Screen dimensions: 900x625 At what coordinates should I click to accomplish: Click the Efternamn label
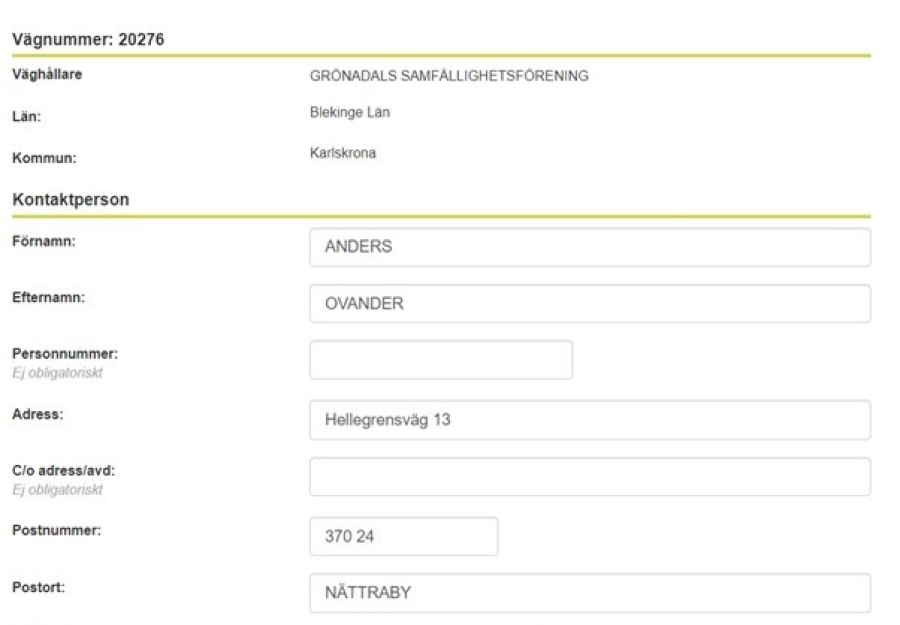tap(48, 297)
